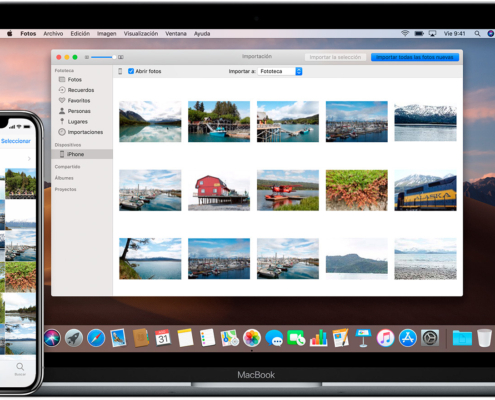Open App Store from the Dock
The image size is (495, 400).
tap(408, 338)
